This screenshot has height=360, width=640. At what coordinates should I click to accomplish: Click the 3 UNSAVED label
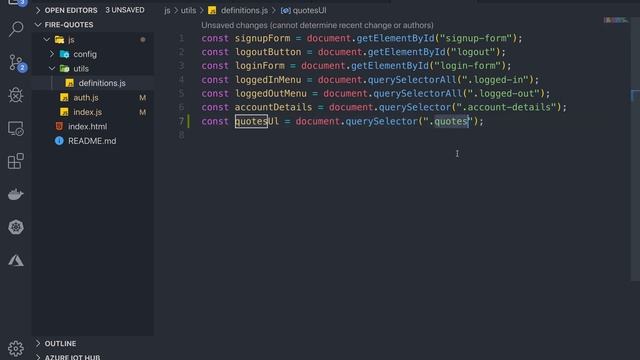tap(125, 10)
